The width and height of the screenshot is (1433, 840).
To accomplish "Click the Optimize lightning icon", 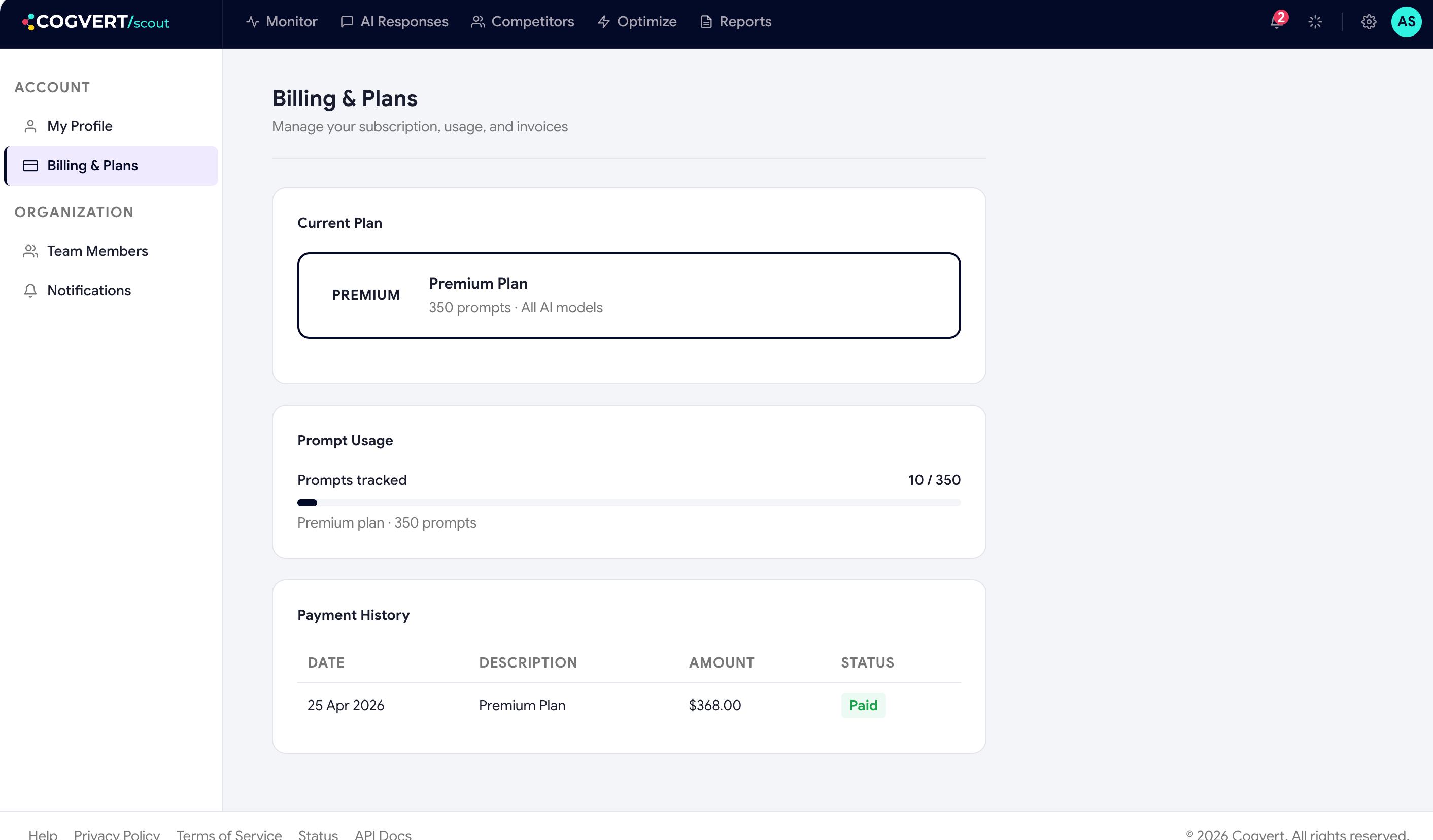I will 604,22.
